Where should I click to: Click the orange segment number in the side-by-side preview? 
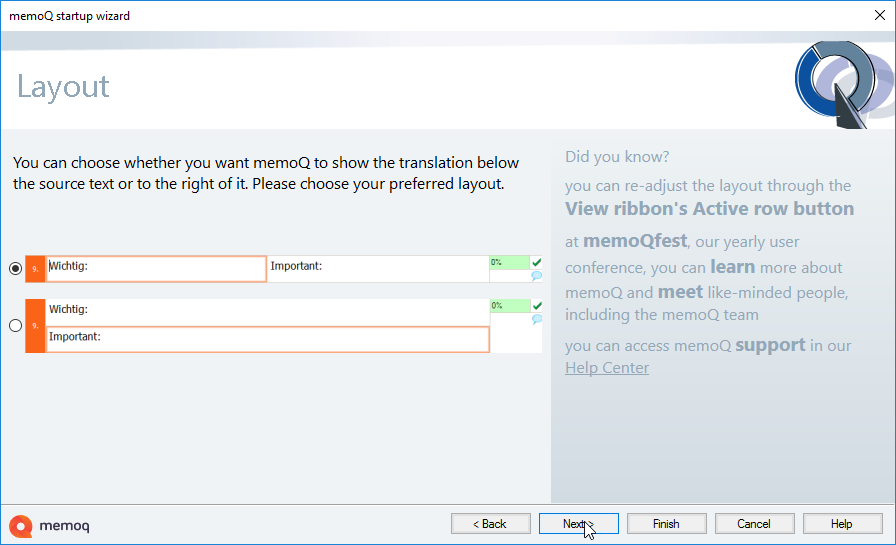[x=35, y=269]
